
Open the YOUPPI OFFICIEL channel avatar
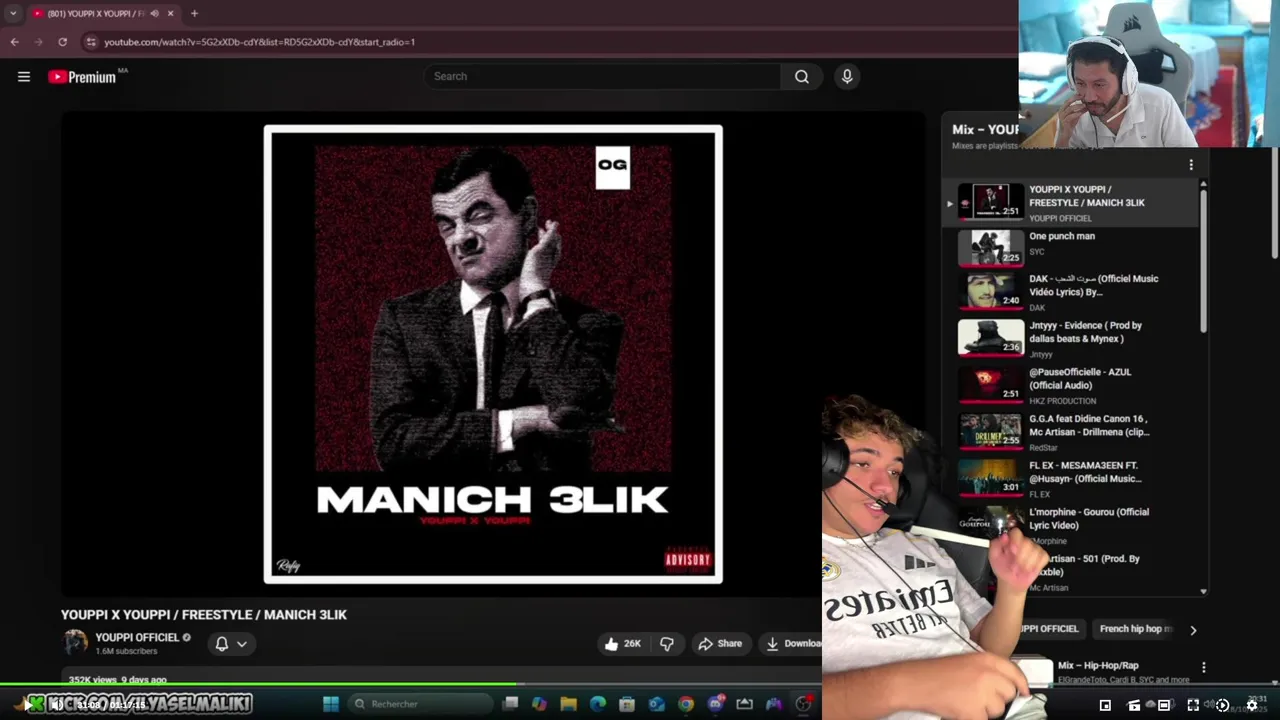75,643
